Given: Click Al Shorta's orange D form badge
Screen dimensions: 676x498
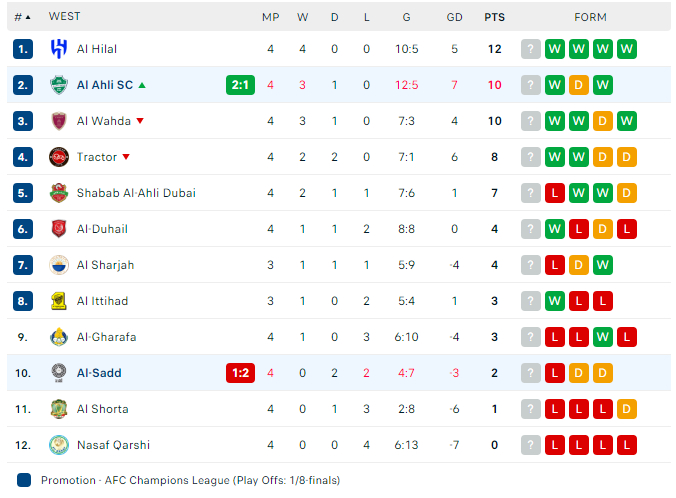Looking at the screenshot, I should (627, 409).
